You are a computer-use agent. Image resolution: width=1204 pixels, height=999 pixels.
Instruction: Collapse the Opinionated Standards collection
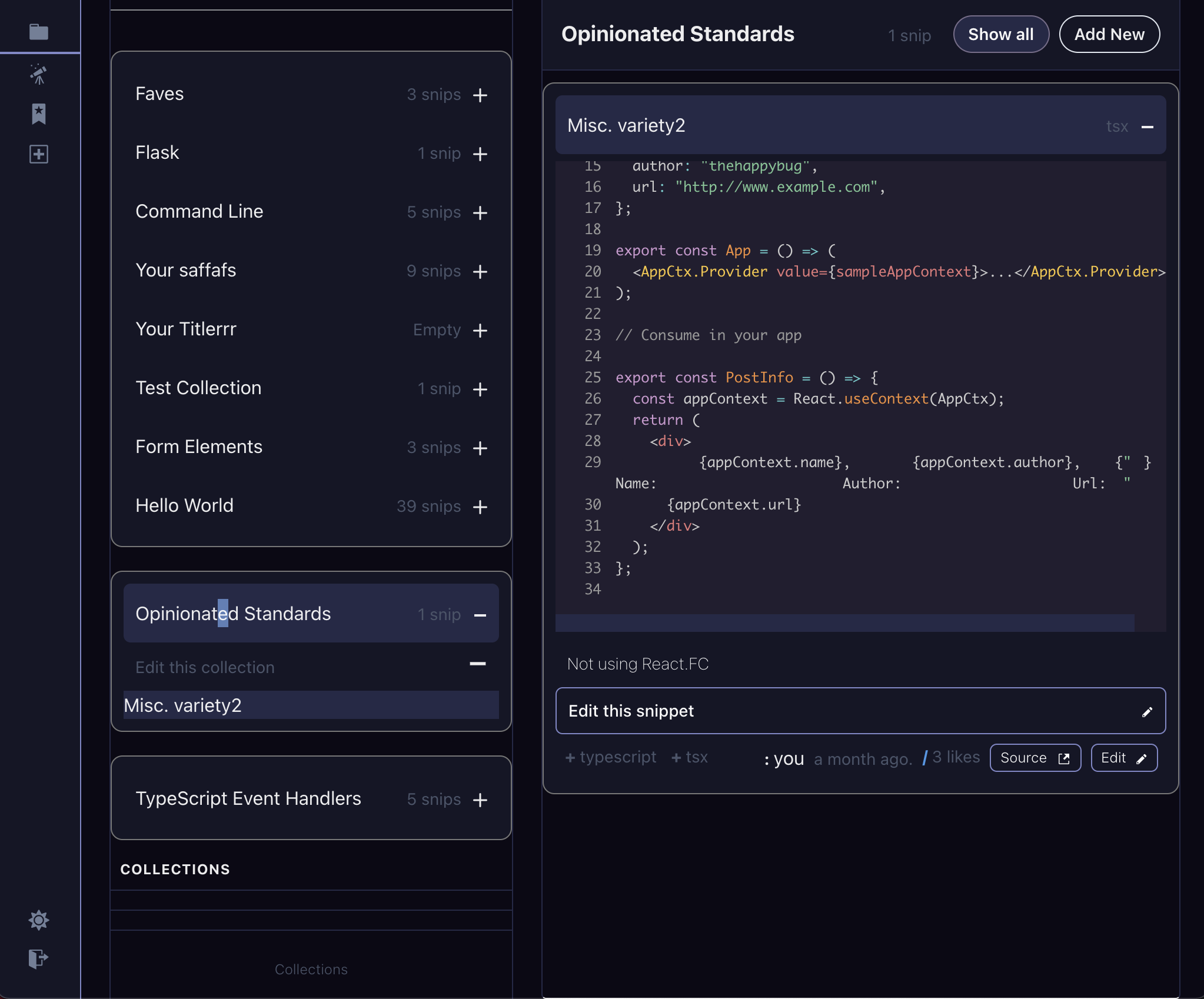pyautogui.click(x=480, y=615)
